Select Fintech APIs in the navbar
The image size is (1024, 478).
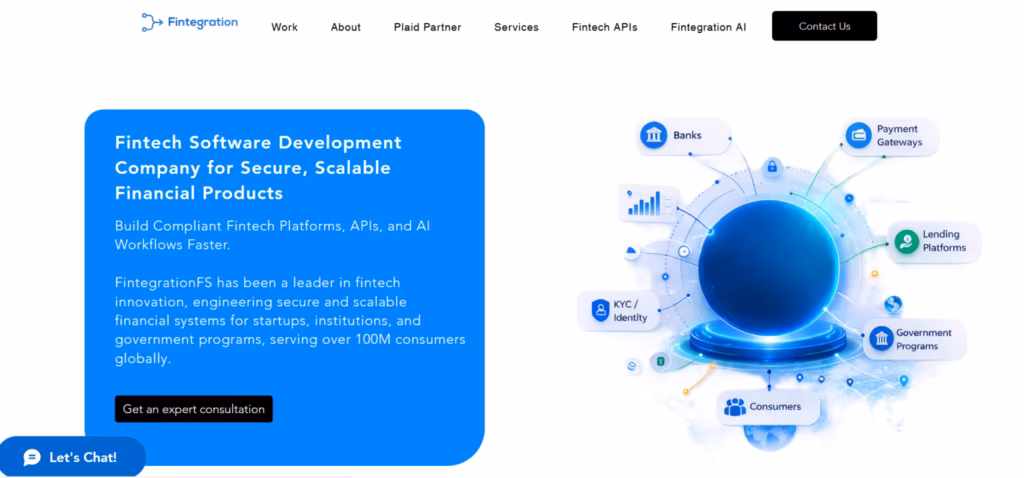[x=604, y=27]
